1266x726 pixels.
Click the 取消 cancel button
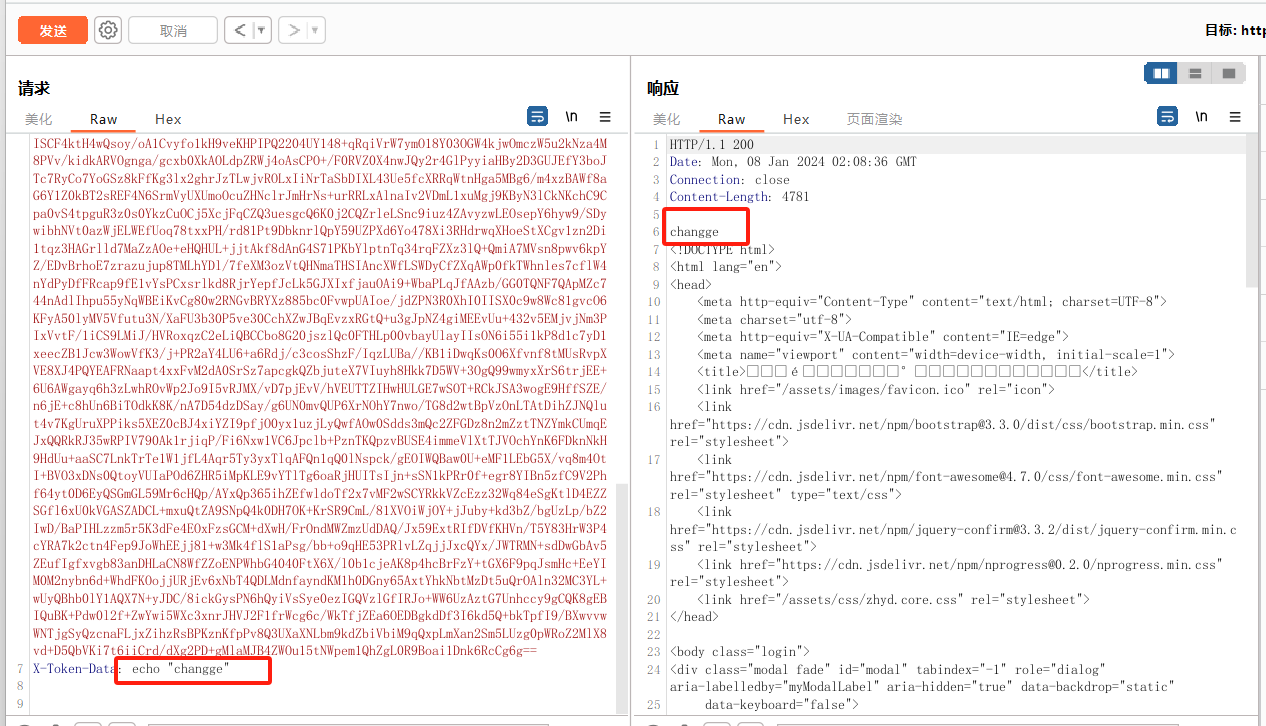point(173,31)
